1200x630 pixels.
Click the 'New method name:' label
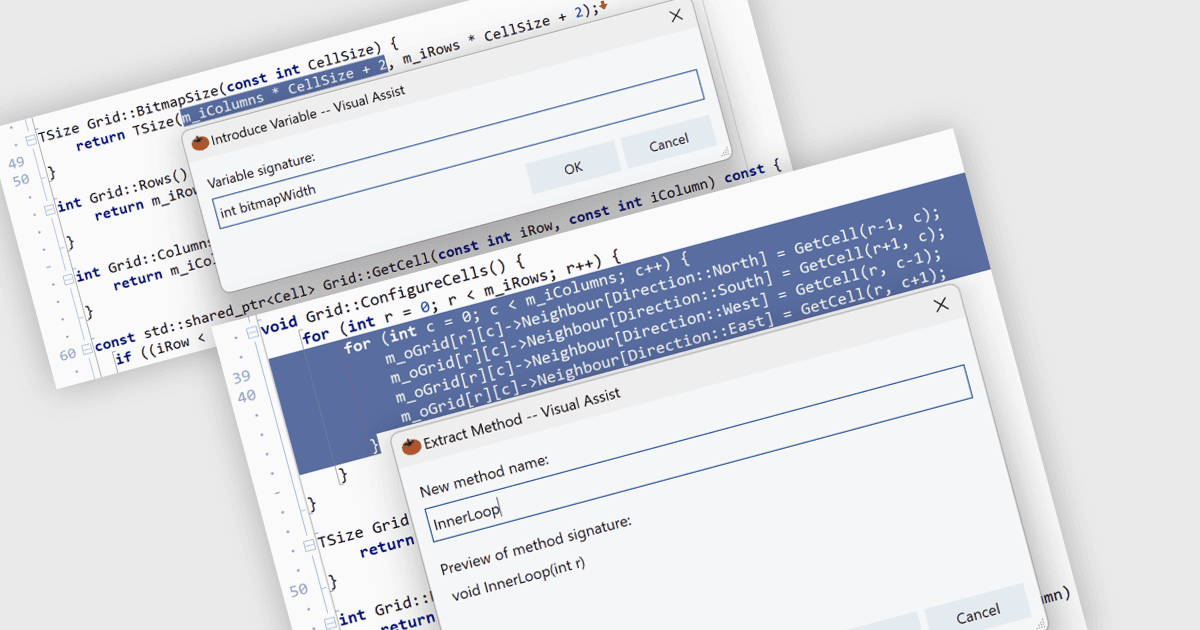pyautogui.click(x=484, y=474)
